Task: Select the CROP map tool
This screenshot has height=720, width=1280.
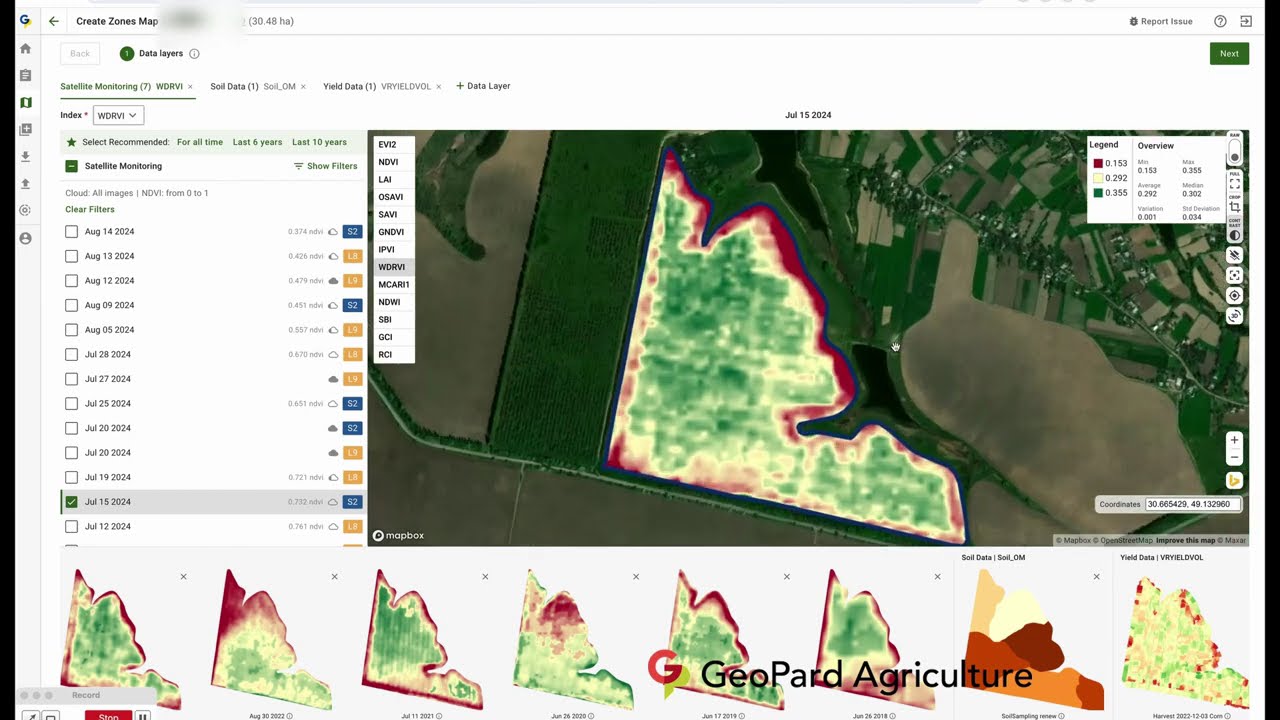Action: pyautogui.click(x=1235, y=204)
